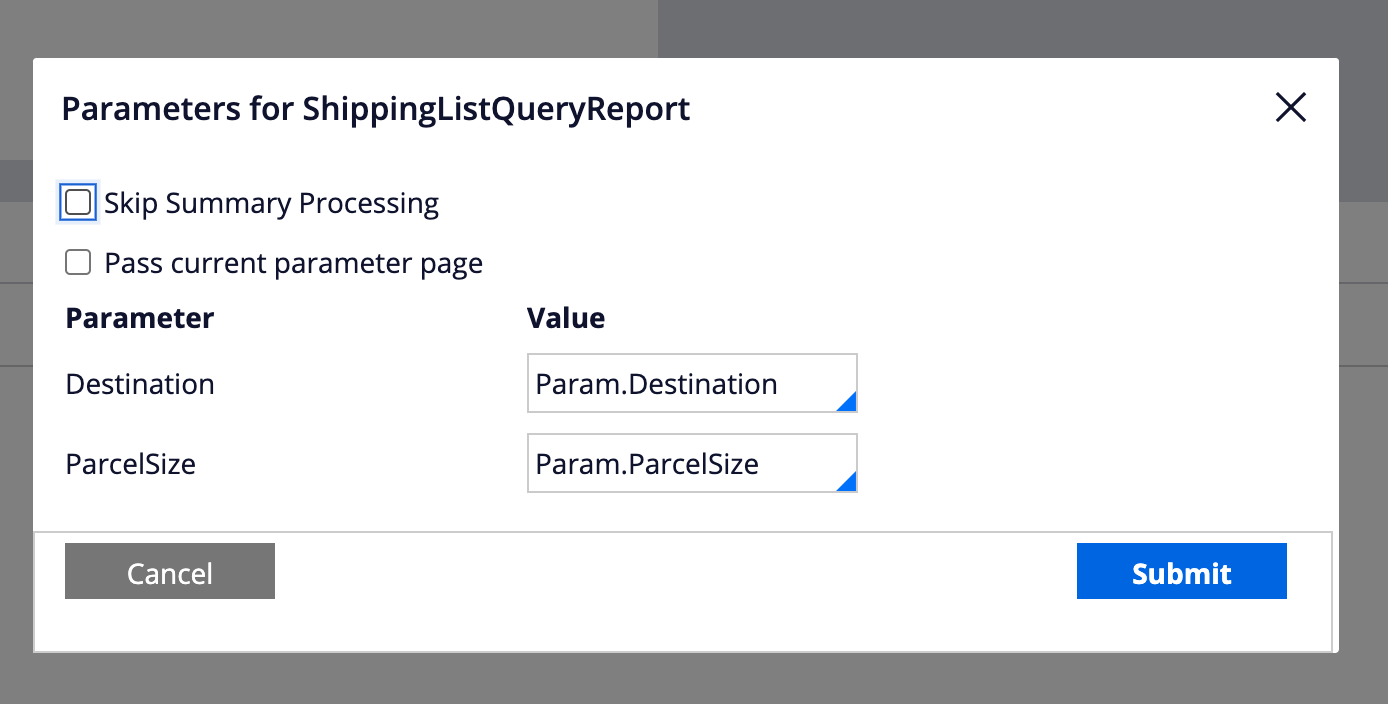Click the dialog title Parameters for ShippingListQueryReport

coord(376,109)
